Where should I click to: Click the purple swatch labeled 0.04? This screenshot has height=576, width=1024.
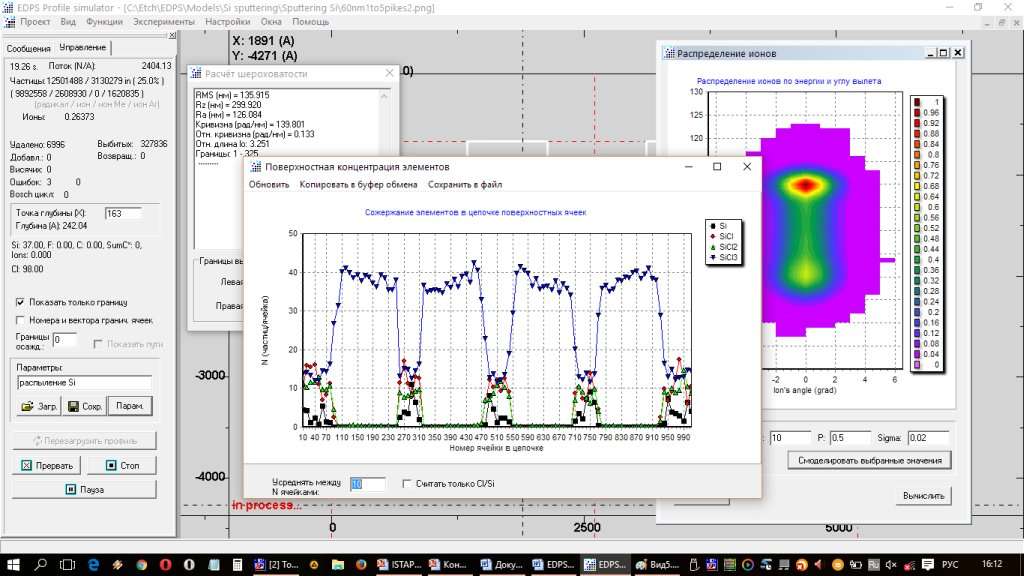[917, 354]
